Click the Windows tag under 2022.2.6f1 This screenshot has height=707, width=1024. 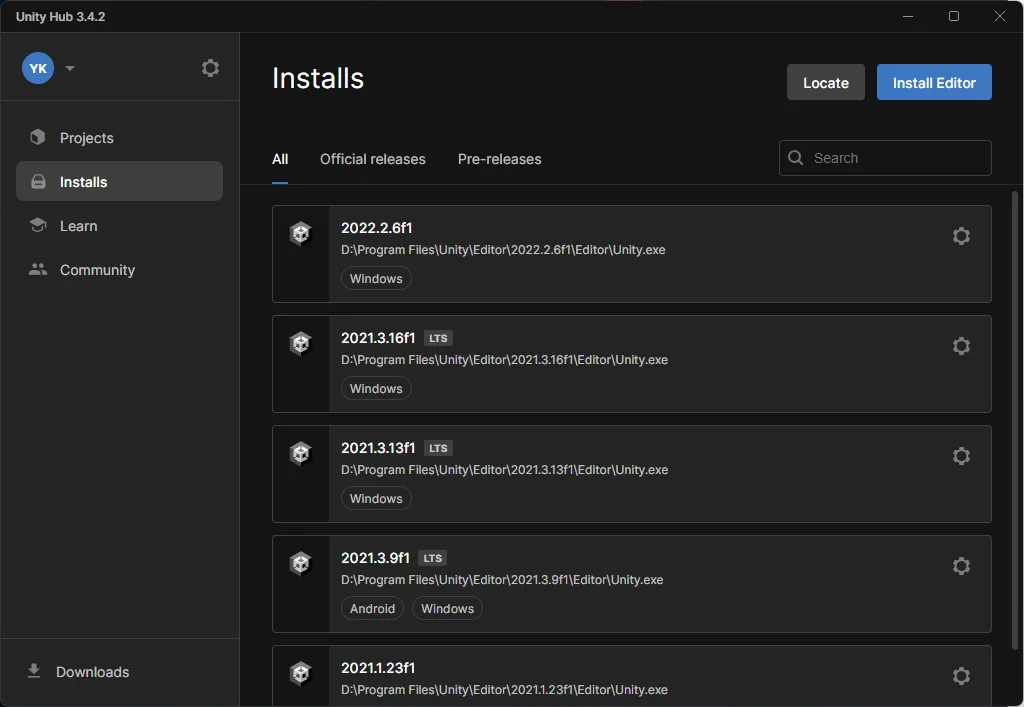pos(376,279)
